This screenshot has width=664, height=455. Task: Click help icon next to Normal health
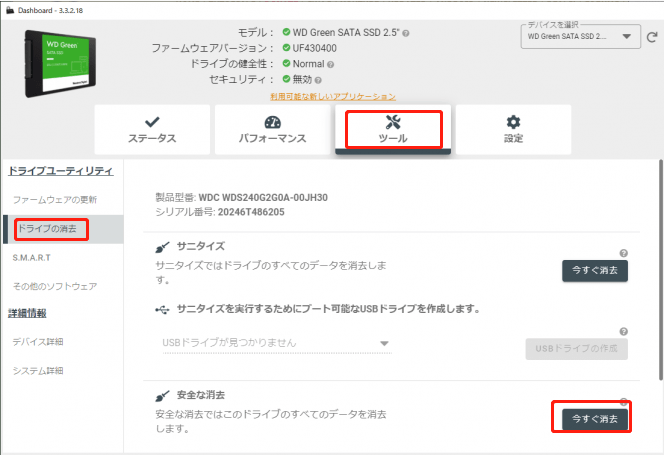click(330, 64)
